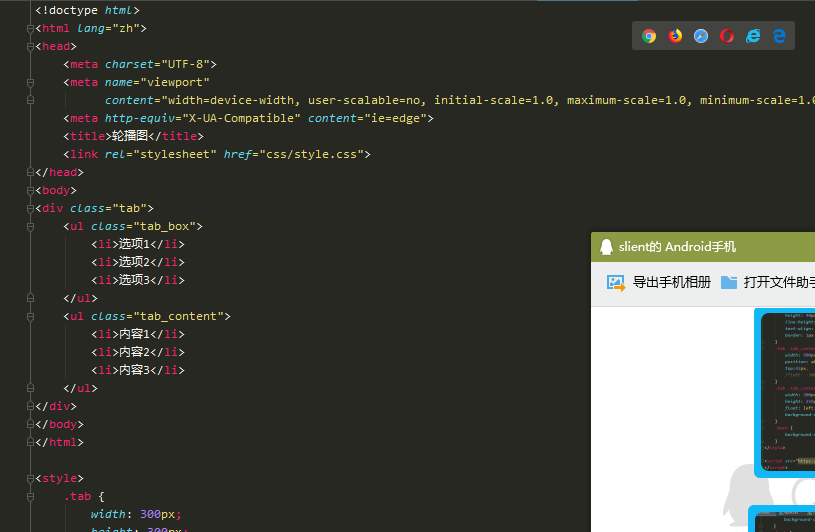Click on list item 选项1
The image size is (815, 532).
point(134,244)
